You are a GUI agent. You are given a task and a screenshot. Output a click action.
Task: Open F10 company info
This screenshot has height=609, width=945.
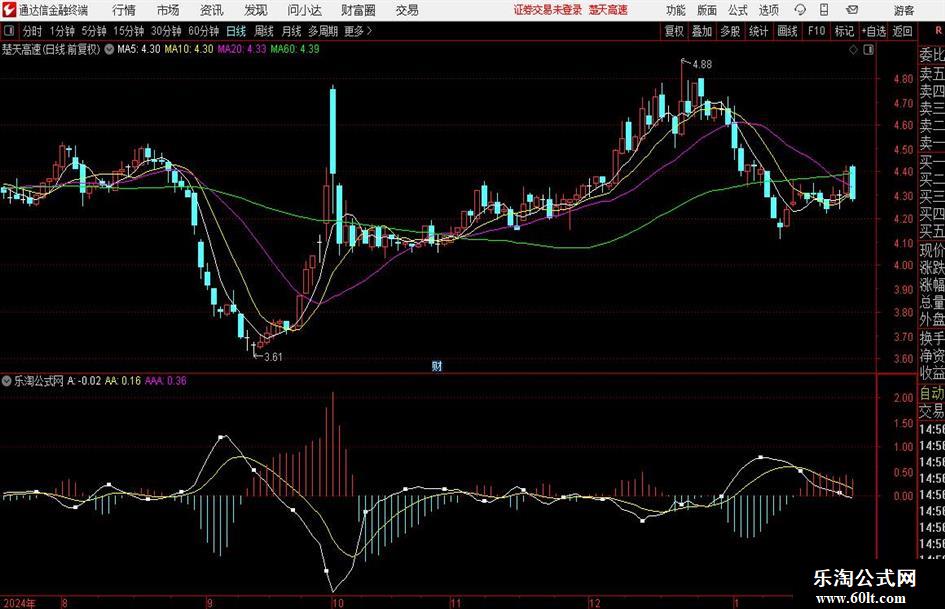(x=816, y=31)
